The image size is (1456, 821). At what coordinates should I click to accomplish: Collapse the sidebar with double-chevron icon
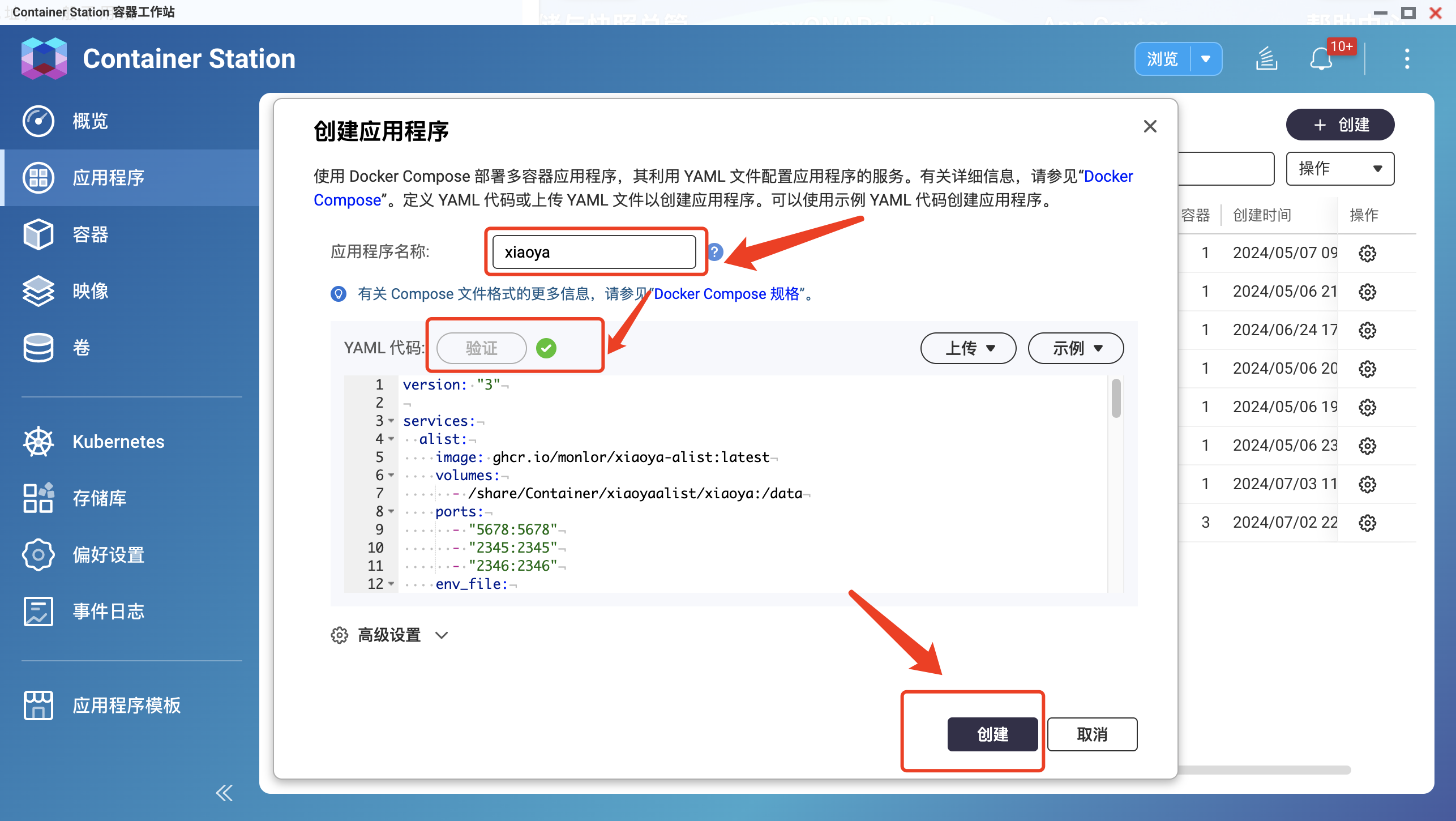(224, 793)
